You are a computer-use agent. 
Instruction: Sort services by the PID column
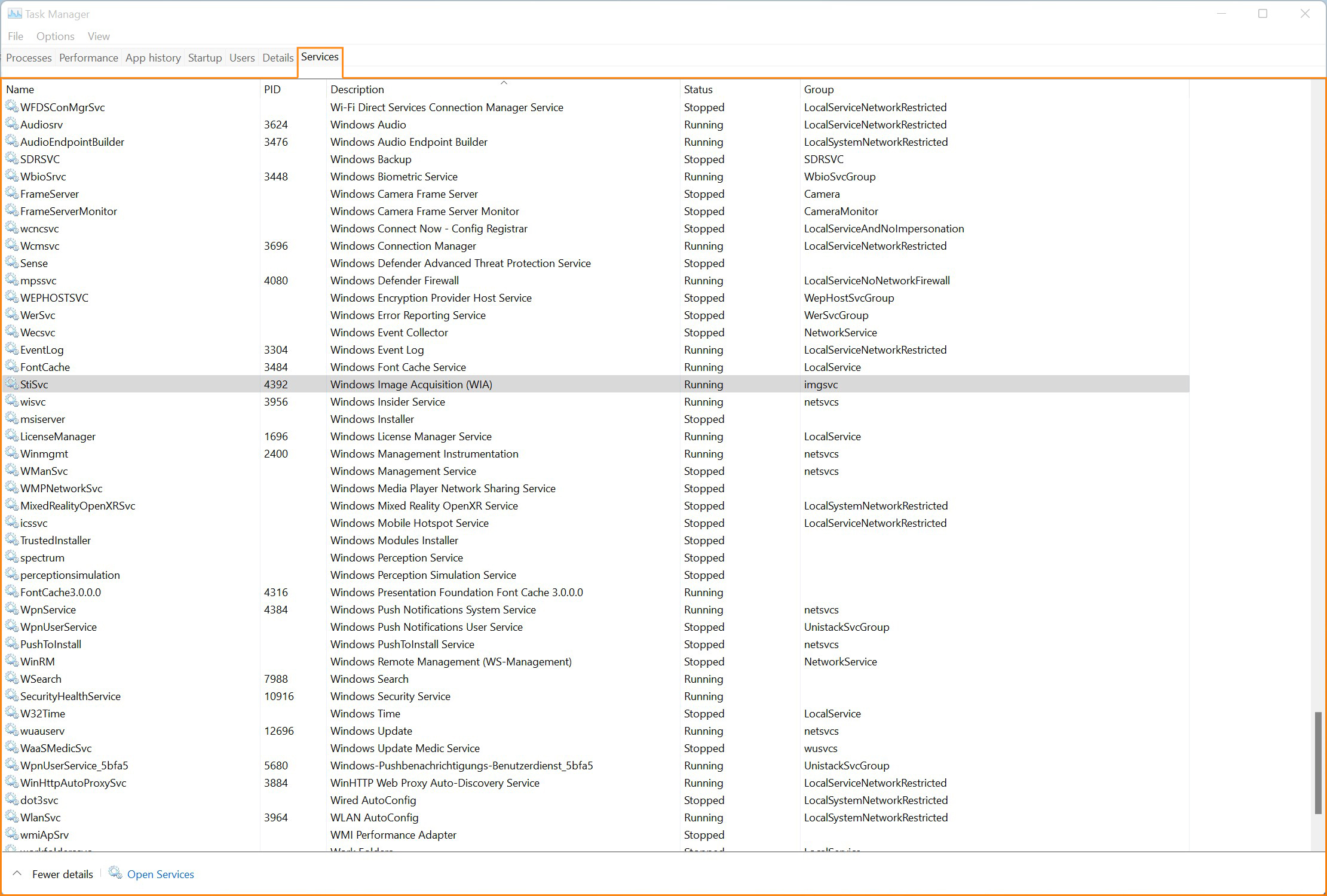pos(293,89)
